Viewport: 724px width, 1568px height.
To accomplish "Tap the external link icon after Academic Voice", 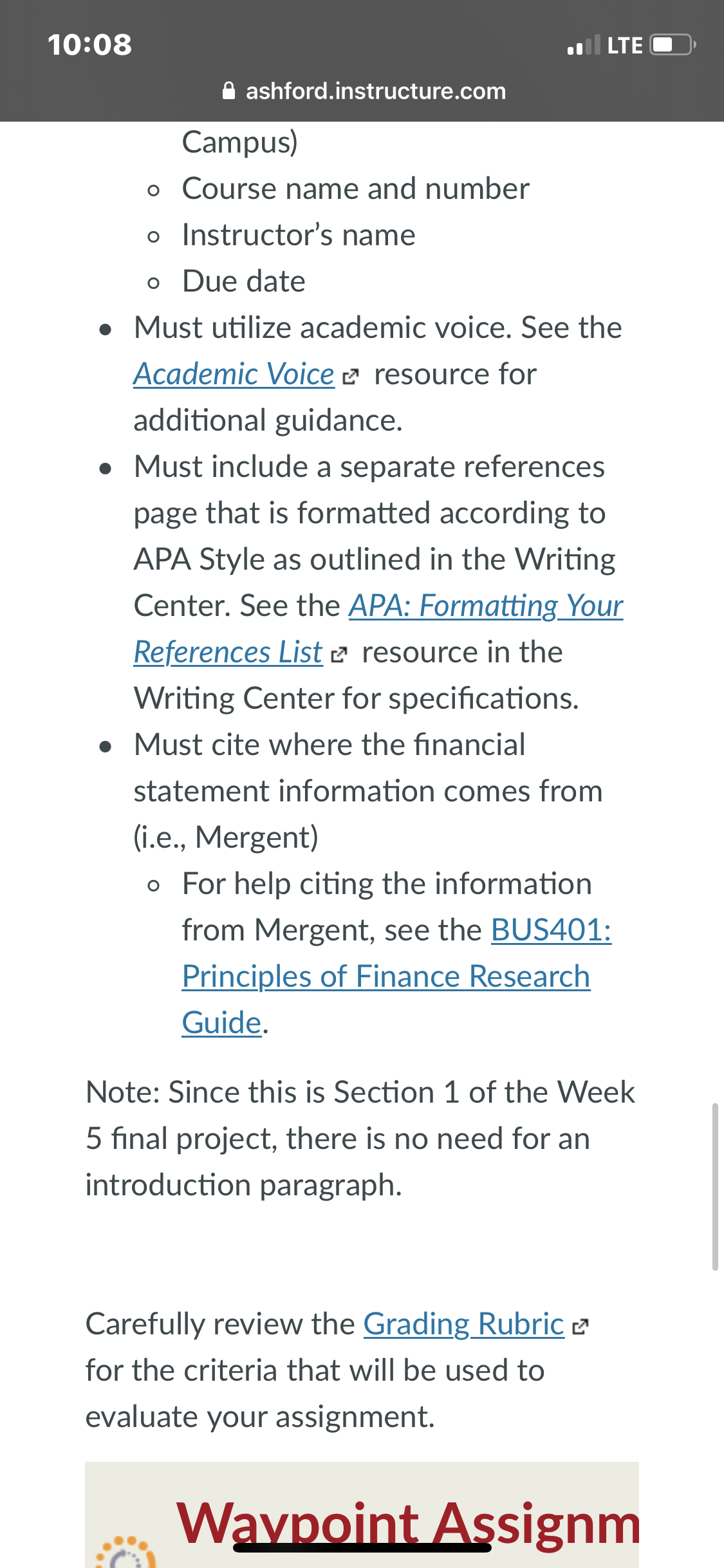I will [349, 377].
